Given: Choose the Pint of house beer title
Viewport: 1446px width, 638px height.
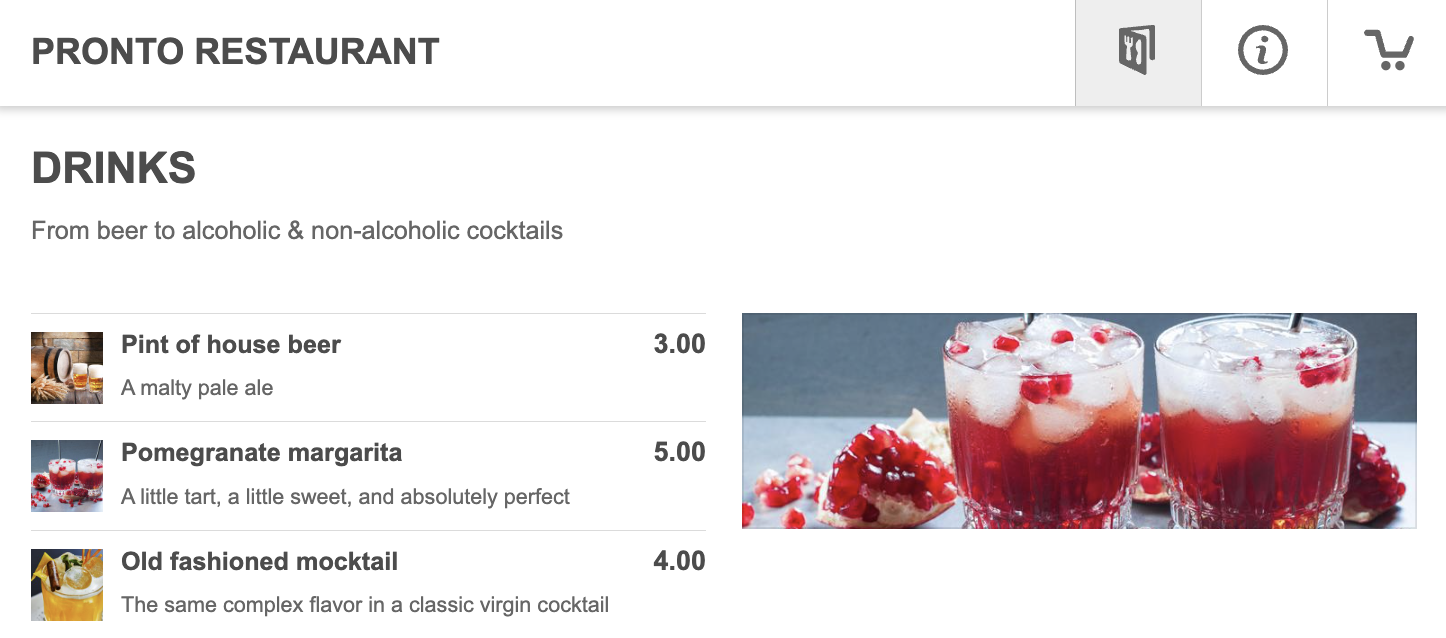Looking at the screenshot, I should [231, 345].
